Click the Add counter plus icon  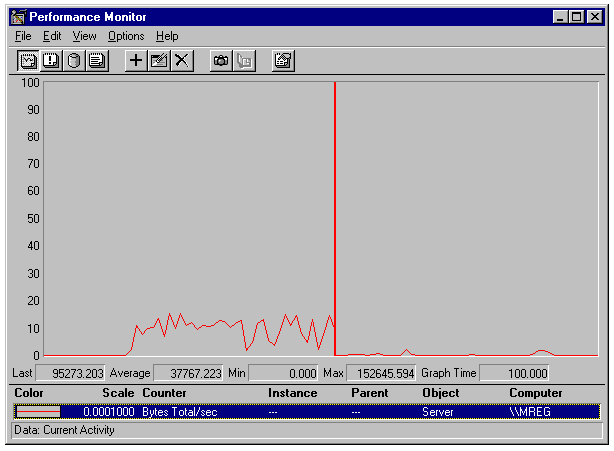click(x=136, y=61)
